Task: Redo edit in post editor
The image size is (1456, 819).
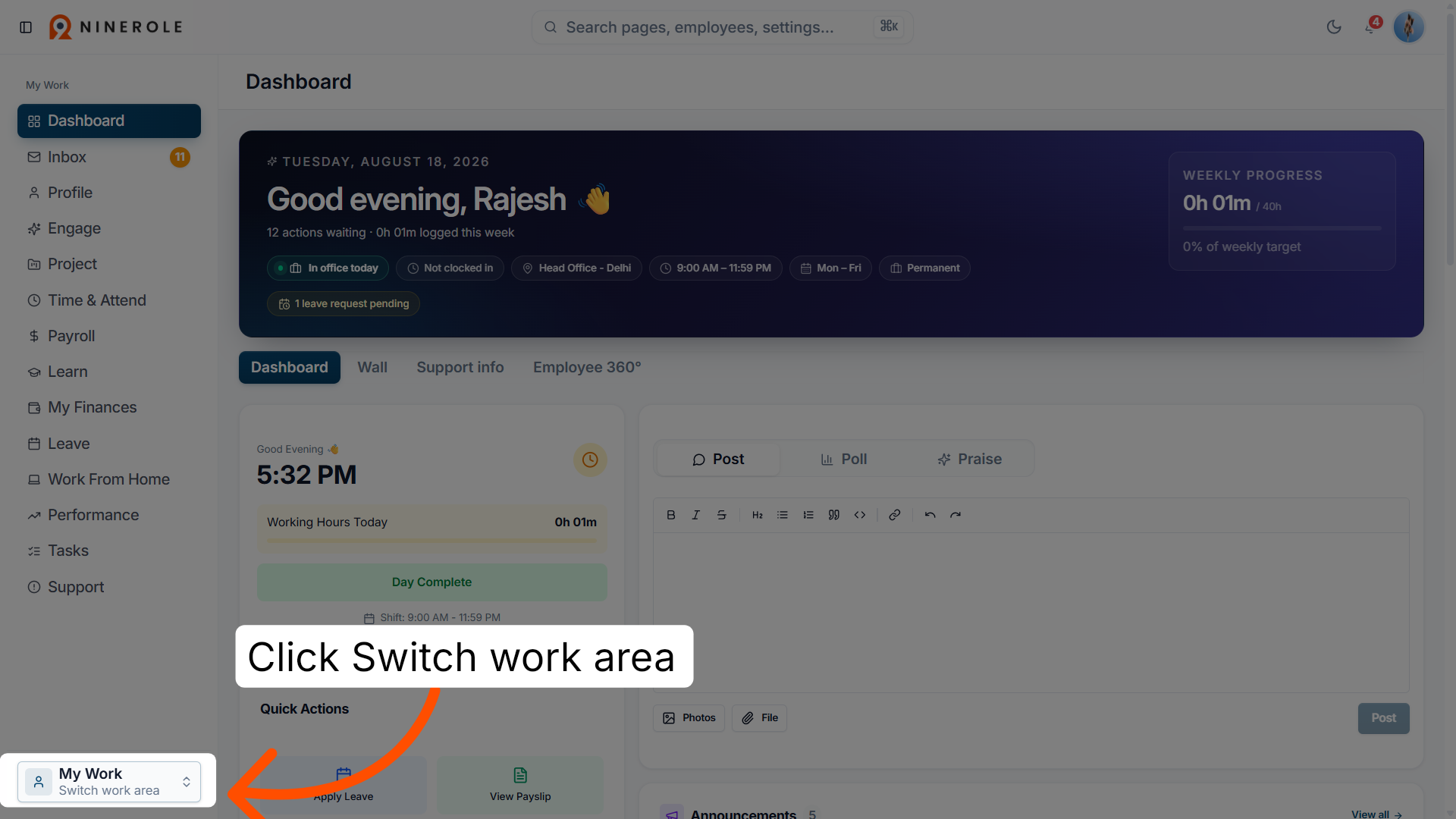Action: tap(955, 515)
